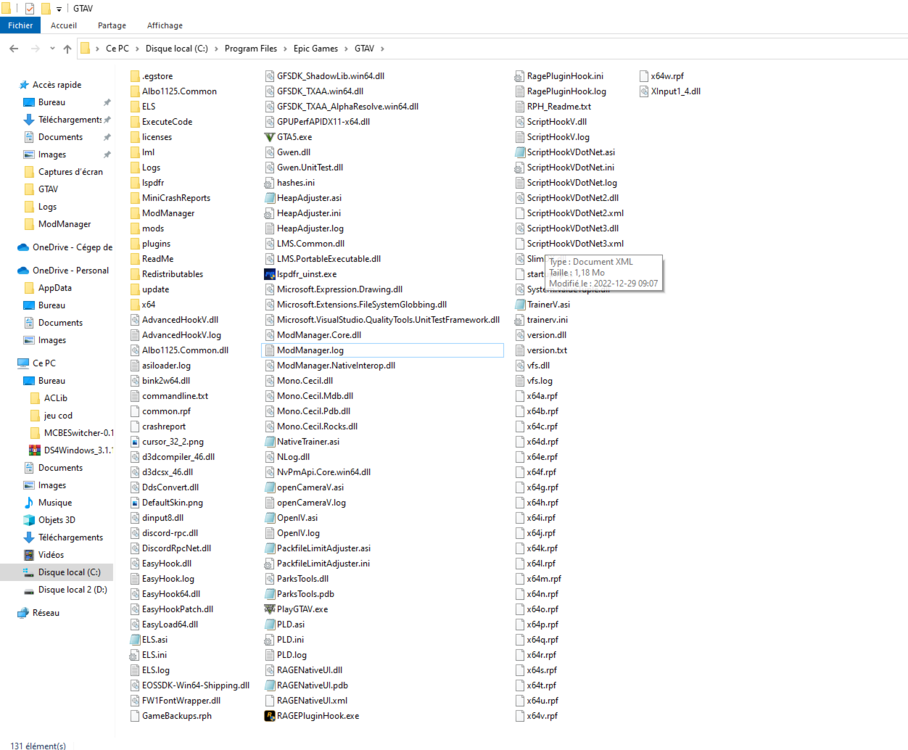
Task: Select the x64w.rpf file
Action: pos(661,76)
